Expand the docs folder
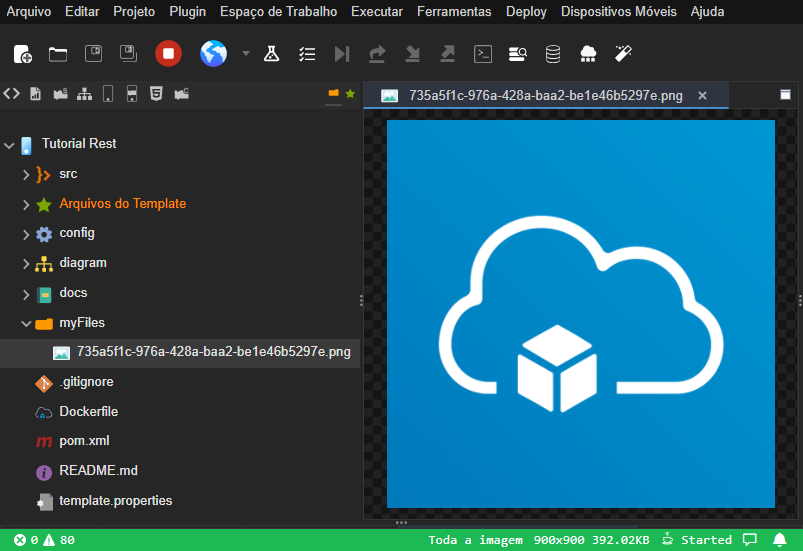This screenshot has width=803, height=551. (26, 294)
